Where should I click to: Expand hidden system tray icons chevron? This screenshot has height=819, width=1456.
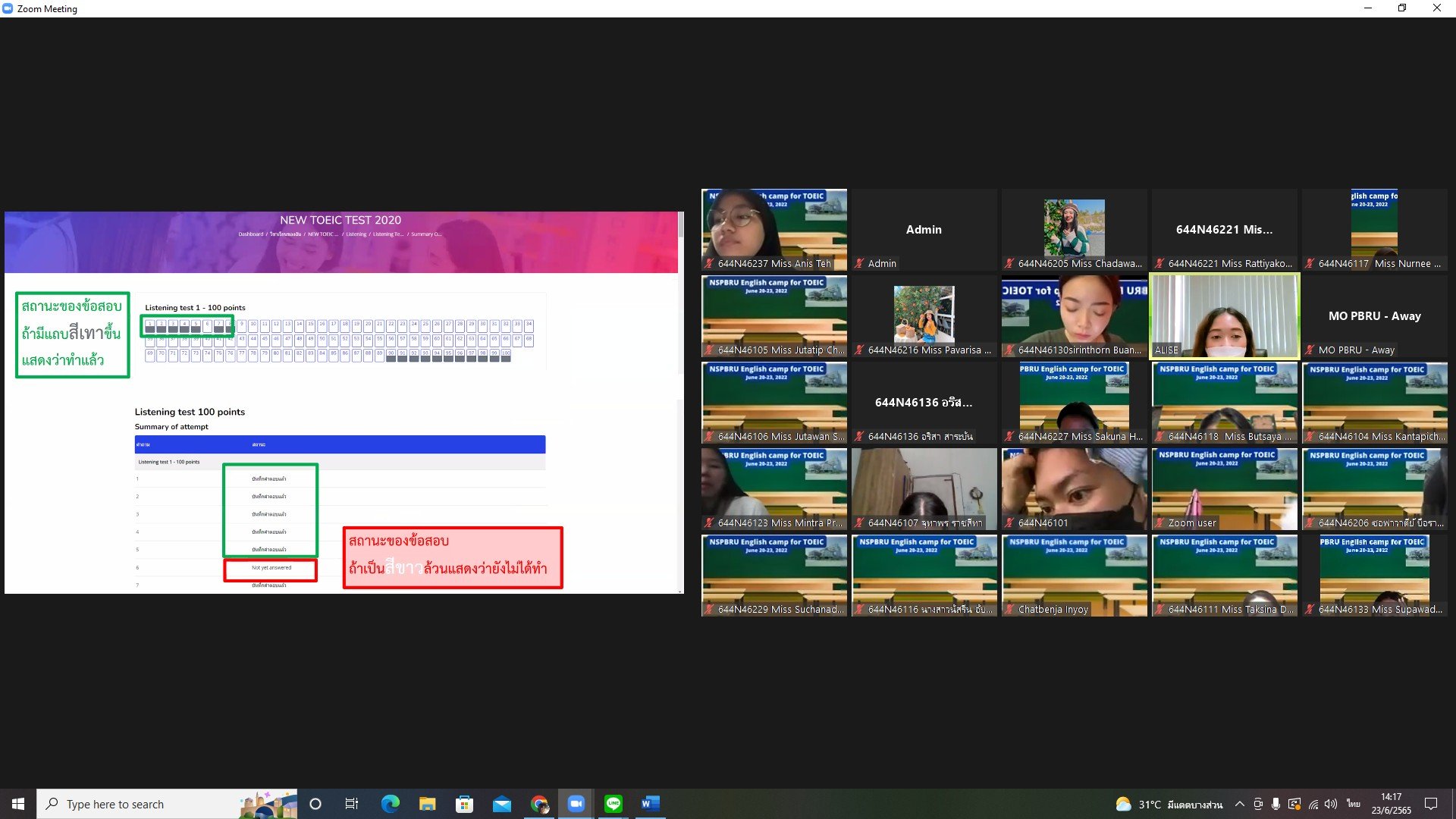(x=1239, y=804)
